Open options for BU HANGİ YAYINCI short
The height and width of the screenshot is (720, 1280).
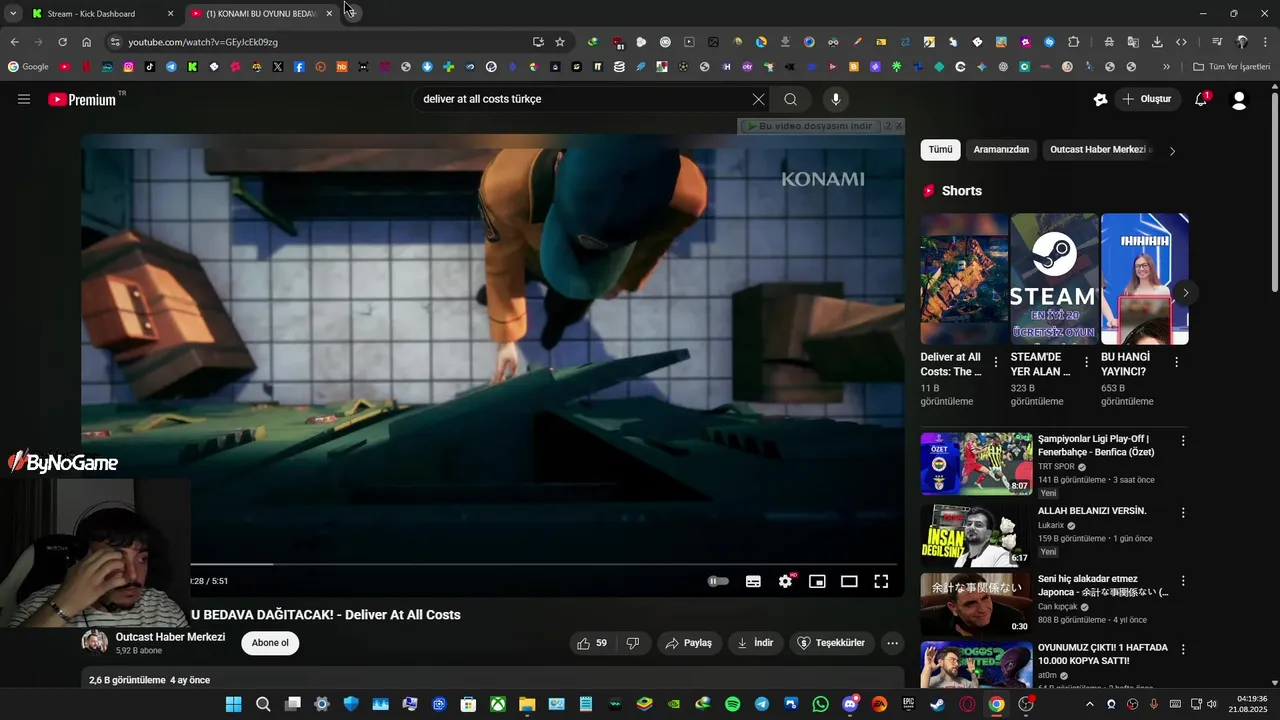pyautogui.click(x=1176, y=363)
